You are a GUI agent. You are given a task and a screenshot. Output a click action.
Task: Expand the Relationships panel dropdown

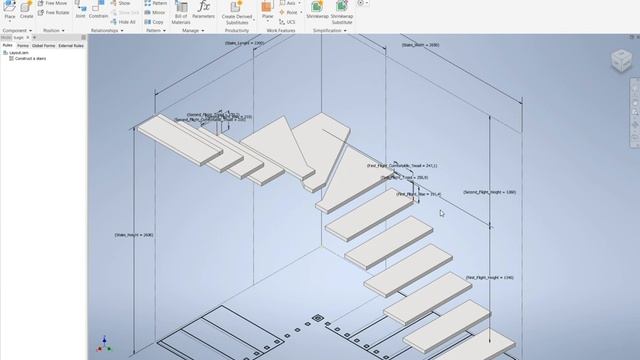click(x=122, y=31)
